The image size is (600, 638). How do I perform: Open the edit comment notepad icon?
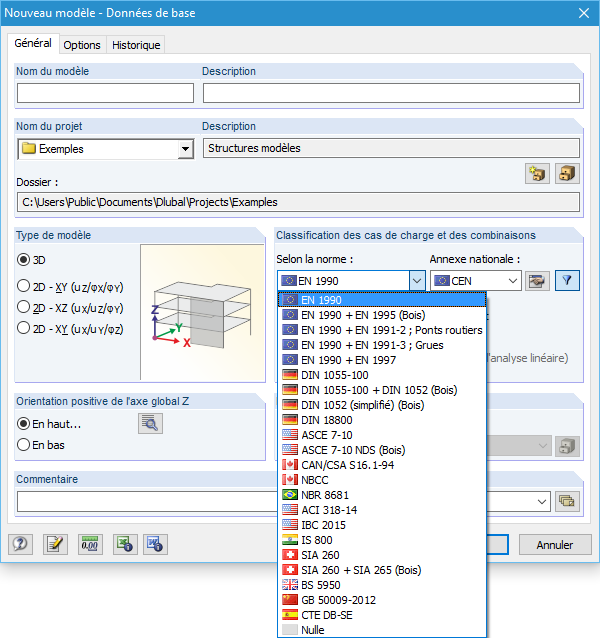55,544
